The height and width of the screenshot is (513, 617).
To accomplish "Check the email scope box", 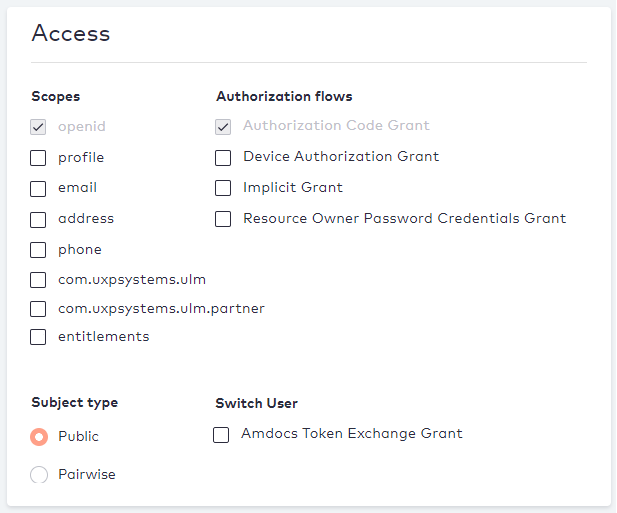I will pos(38,189).
